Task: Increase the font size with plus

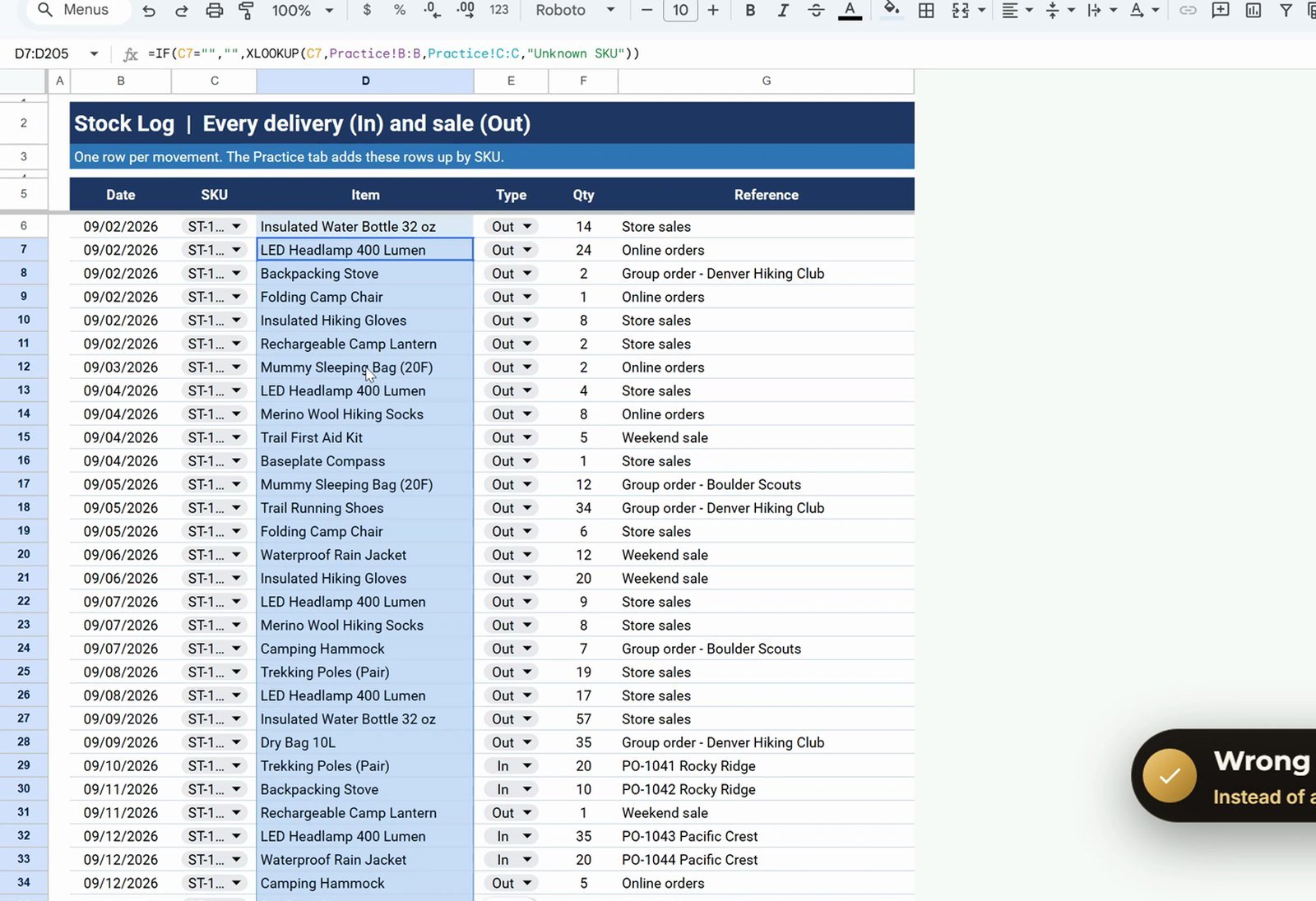Action: (x=713, y=10)
